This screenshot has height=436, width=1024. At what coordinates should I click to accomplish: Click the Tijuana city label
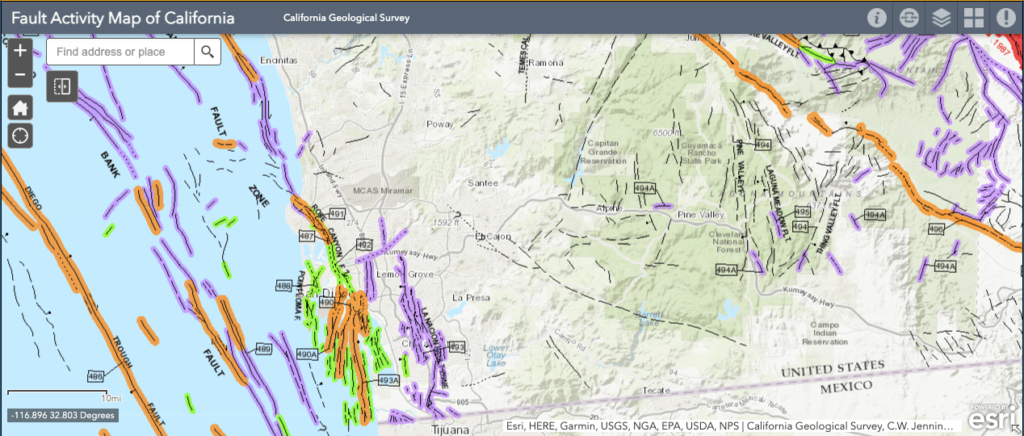[x=451, y=429]
